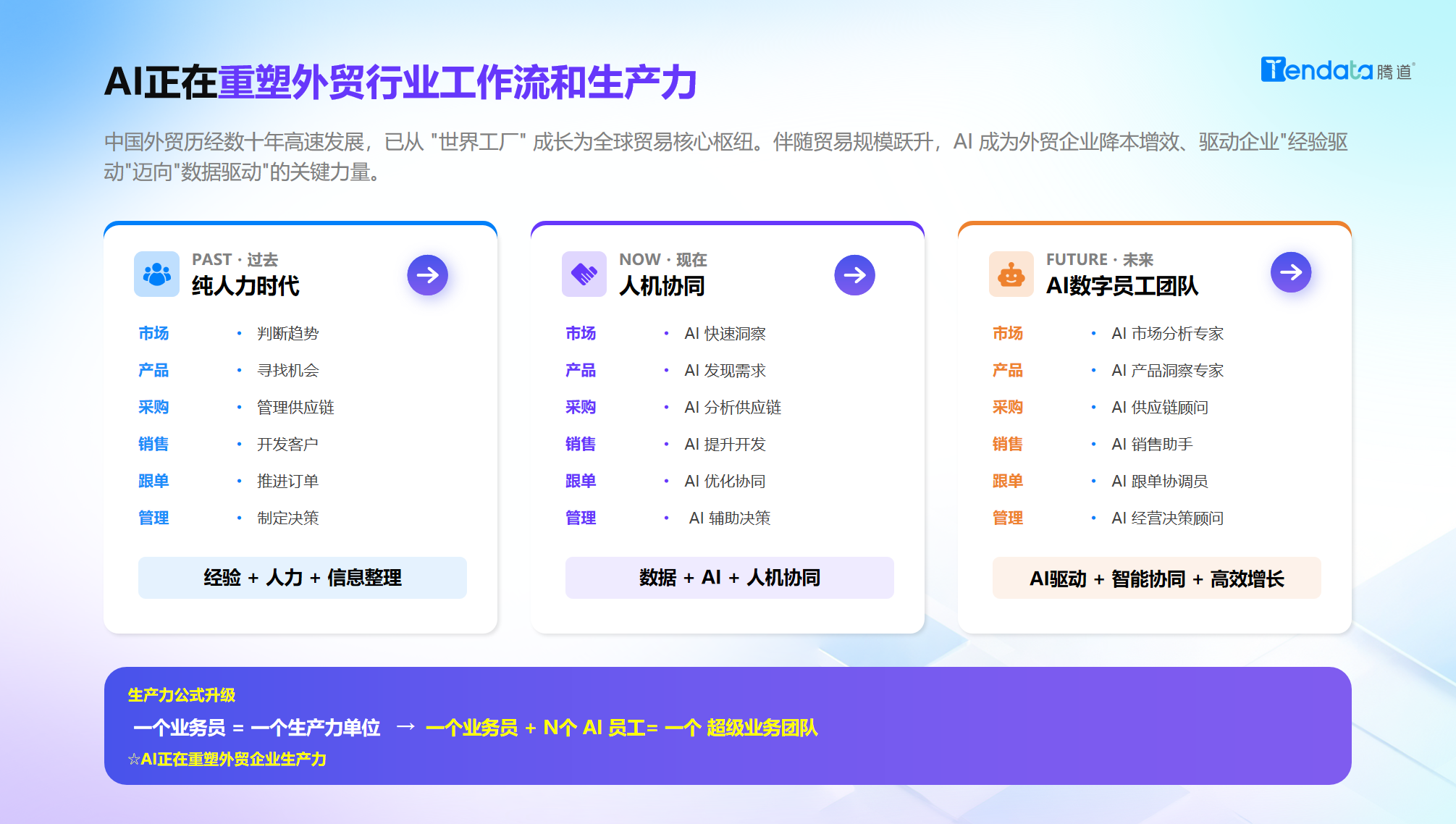Click the AI 跟单协调员 item
Viewport: 1456px width, 824px height.
tap(1160, 481)
